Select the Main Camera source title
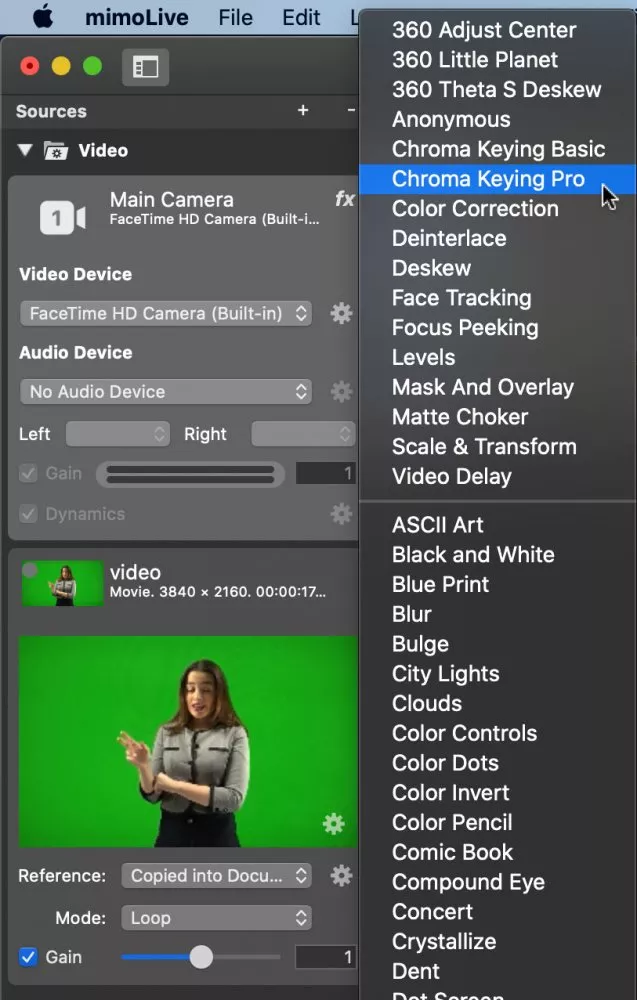Screen dimensions: 637x1000 click(172, 200)
